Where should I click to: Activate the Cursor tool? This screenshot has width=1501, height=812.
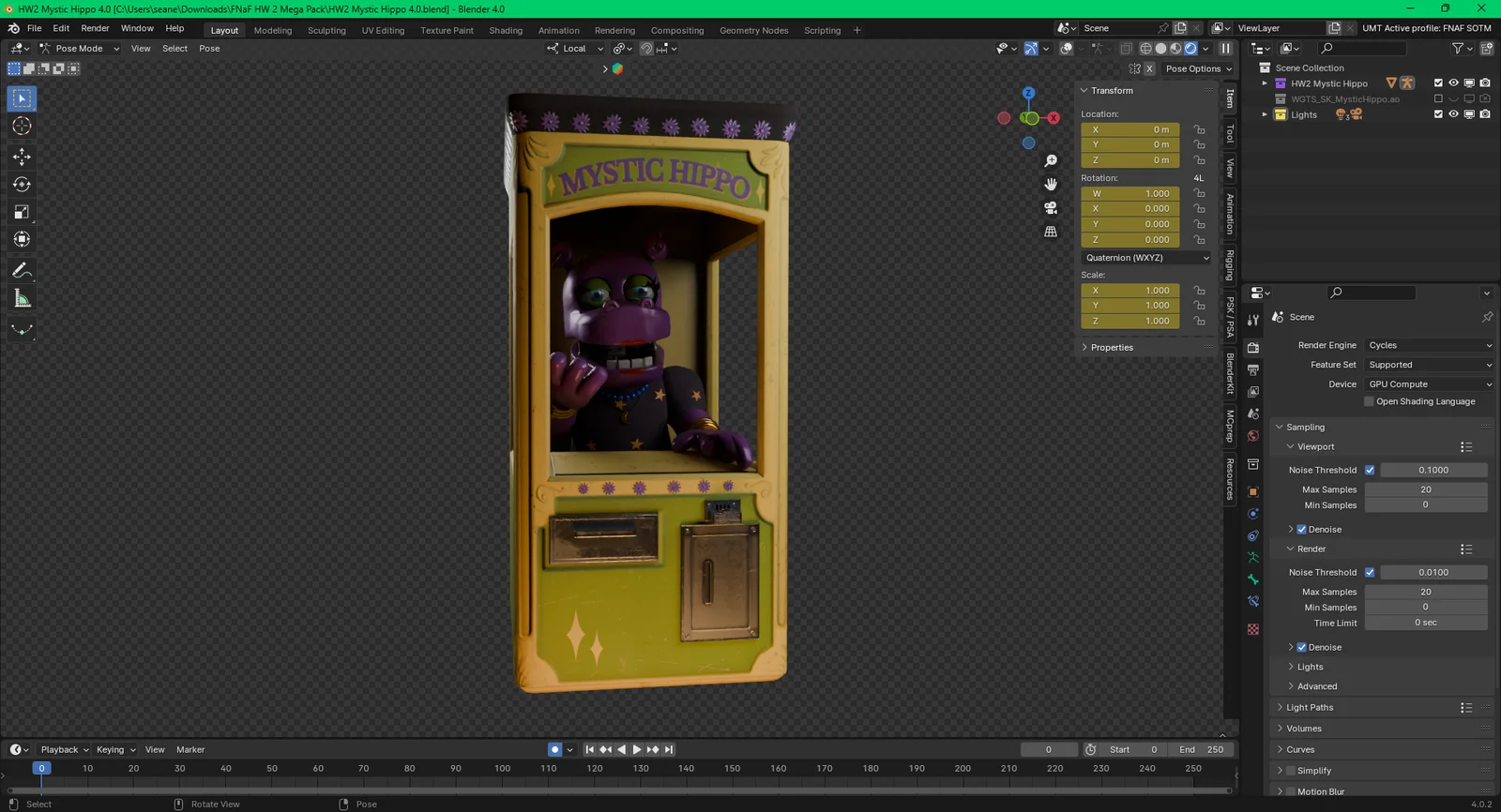click(22, 126)
